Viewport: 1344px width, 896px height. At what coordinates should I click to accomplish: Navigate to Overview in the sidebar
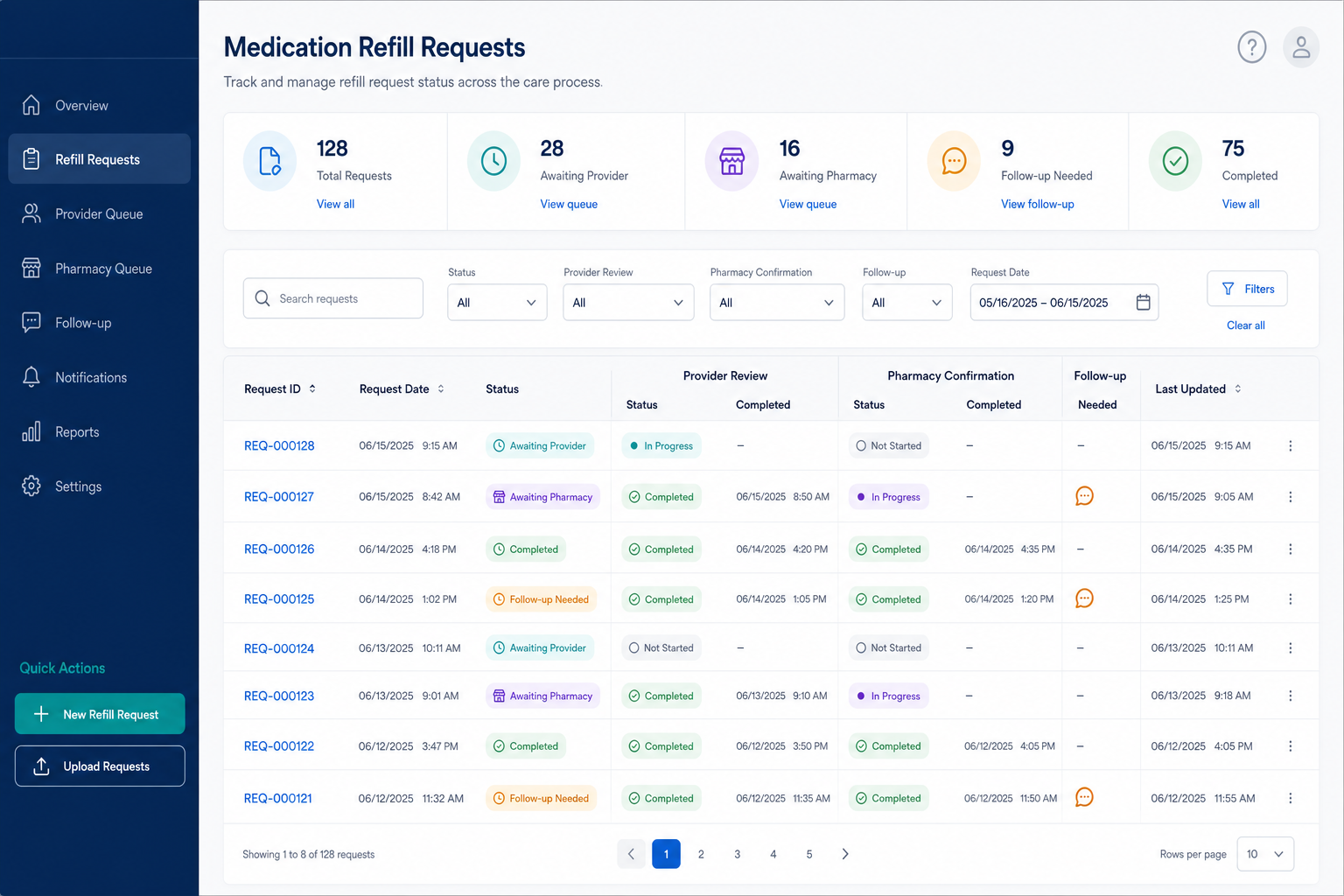(100, 106)
